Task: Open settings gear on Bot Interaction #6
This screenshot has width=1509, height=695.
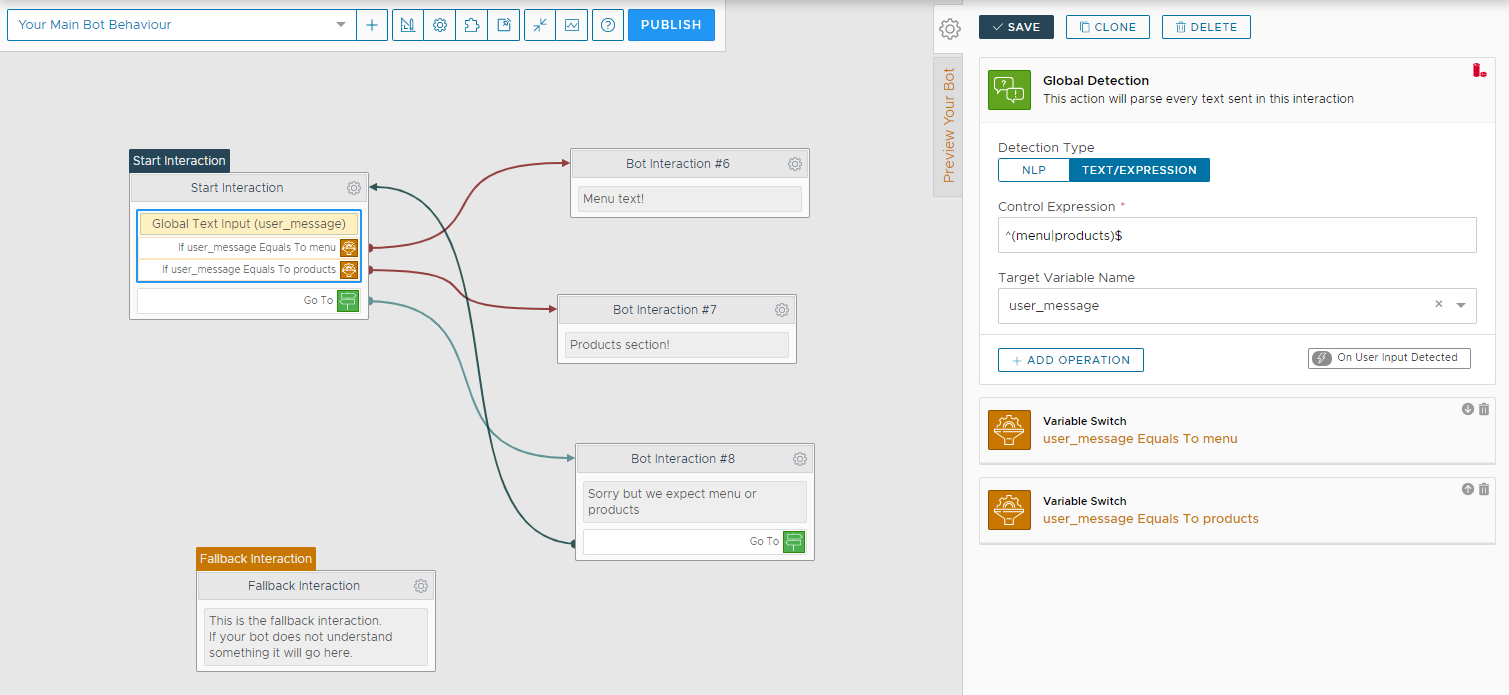Action: pos(795,164)
